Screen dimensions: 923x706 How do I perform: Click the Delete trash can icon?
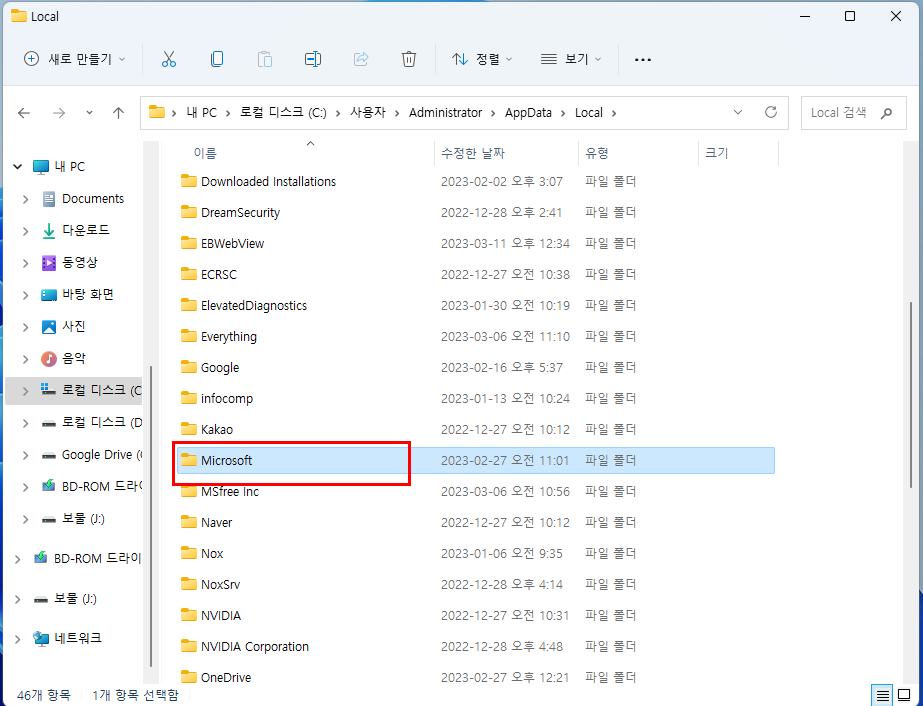point(409,59)
